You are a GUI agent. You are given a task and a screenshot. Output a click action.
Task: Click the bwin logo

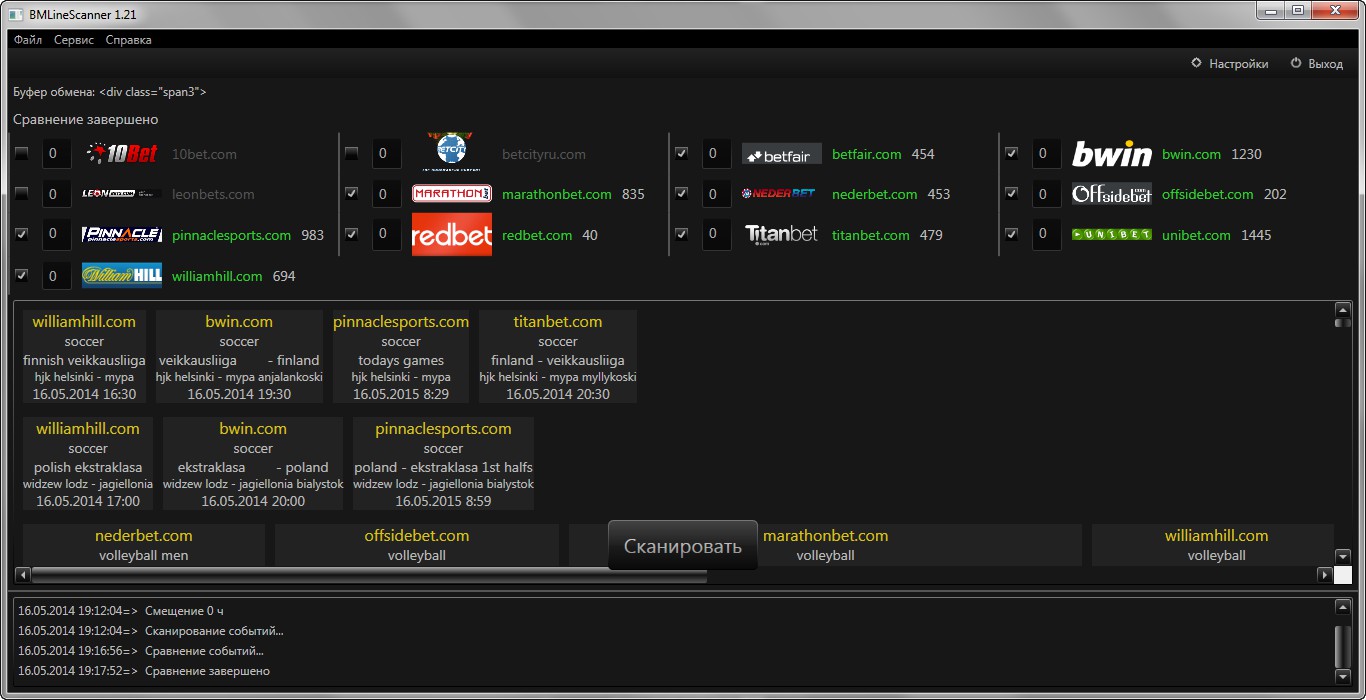[x=1112, y=154]
